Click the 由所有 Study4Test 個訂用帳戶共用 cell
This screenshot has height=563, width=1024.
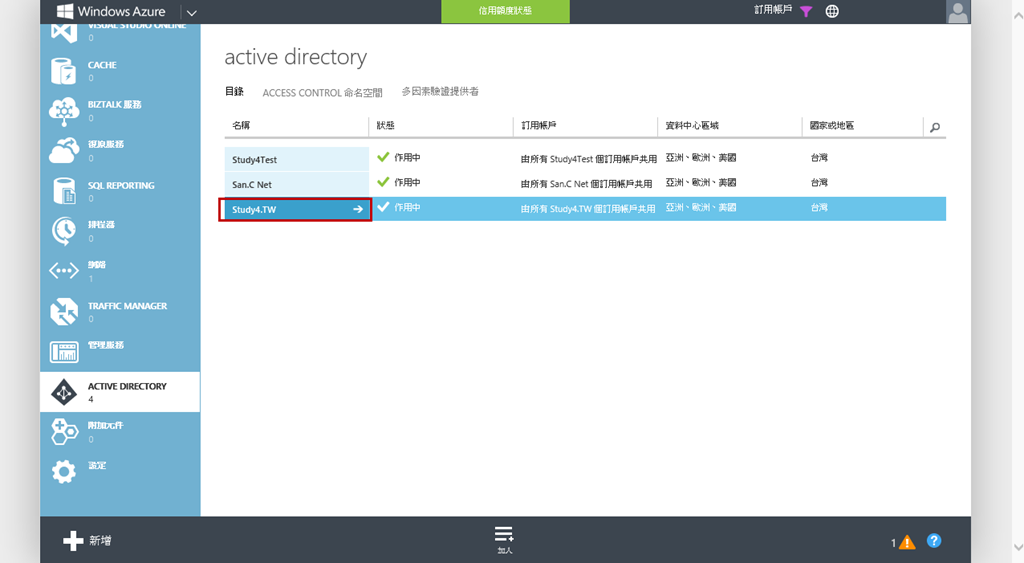click(588, 159)
